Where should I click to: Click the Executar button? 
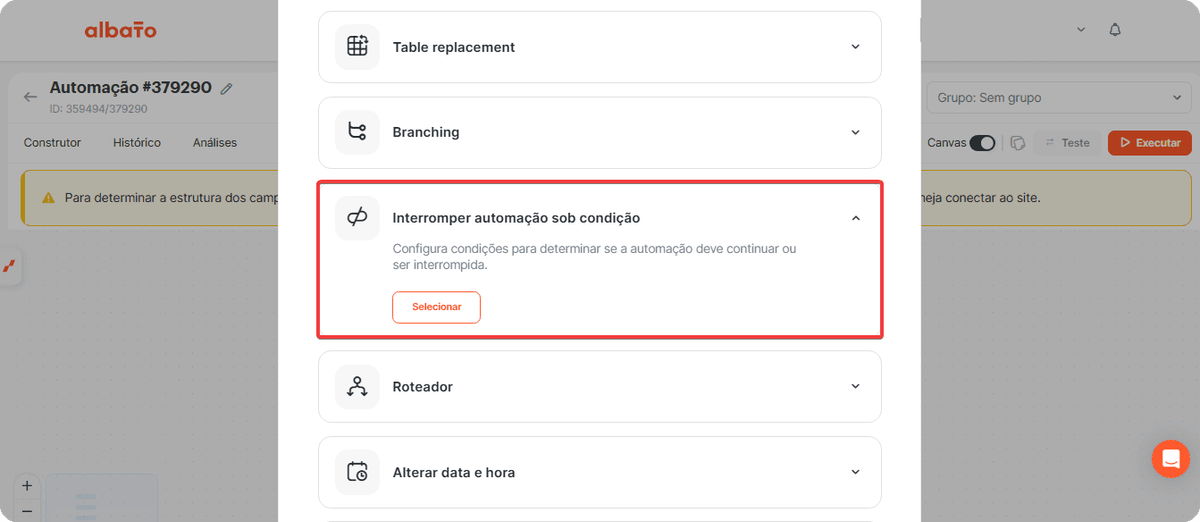click(x=1149, y=143)
